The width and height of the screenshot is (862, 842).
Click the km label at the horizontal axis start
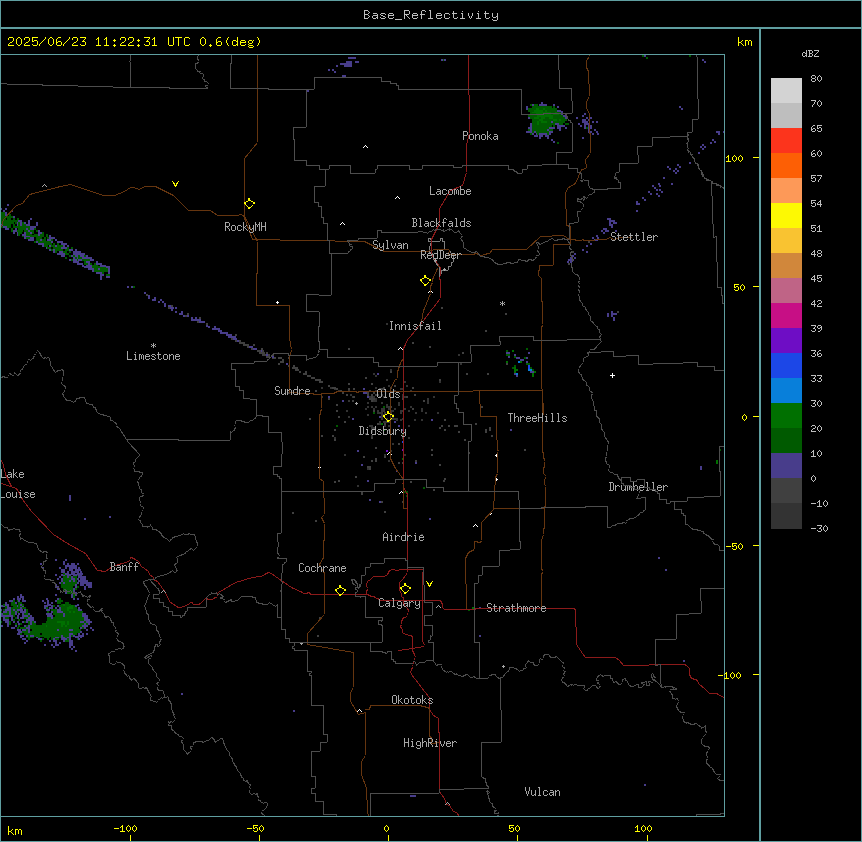click(15, 830)
